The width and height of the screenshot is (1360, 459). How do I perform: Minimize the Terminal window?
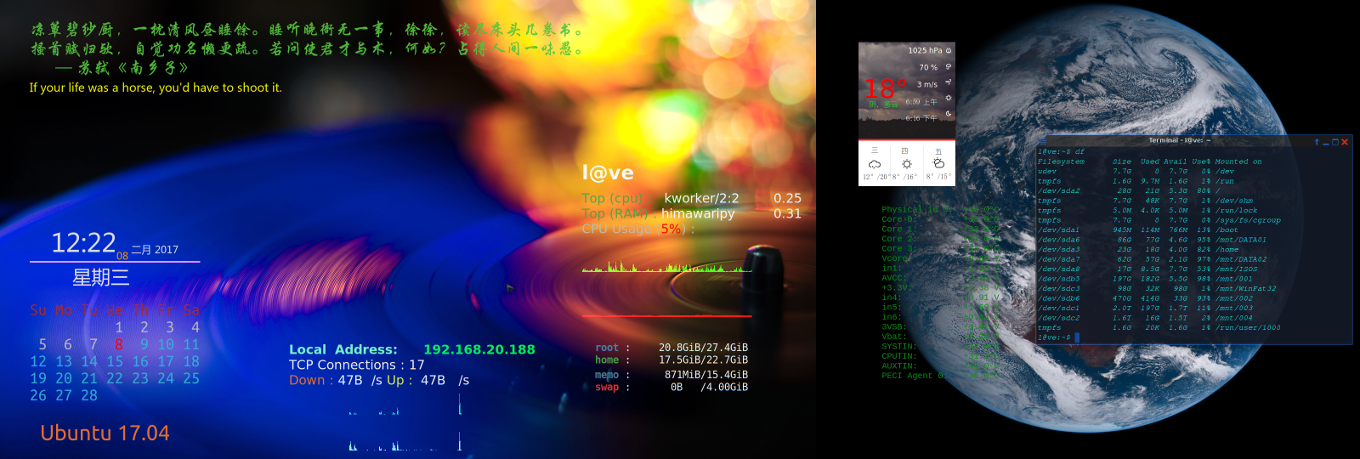coord(1326,142)
